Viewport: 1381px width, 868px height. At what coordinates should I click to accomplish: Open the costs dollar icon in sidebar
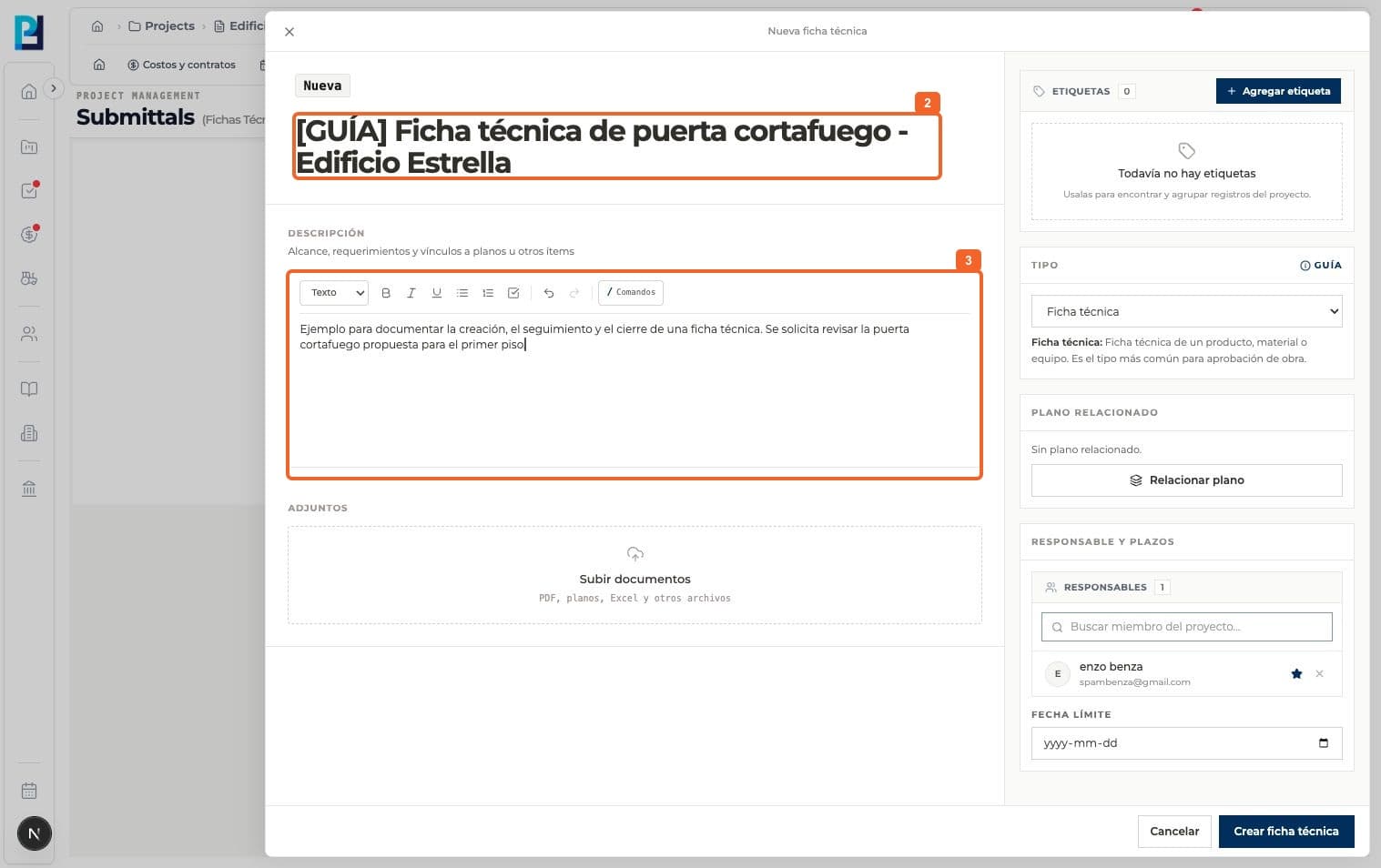(29, 235)
